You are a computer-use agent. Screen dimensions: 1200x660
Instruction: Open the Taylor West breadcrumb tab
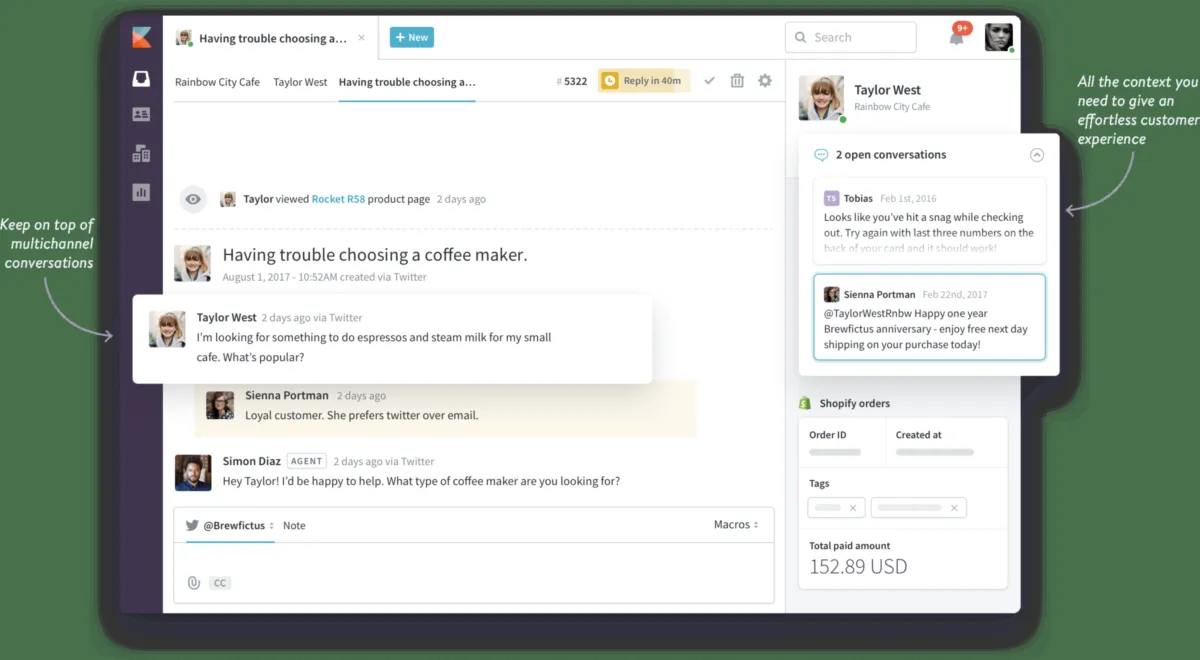(x=300, y=82)
